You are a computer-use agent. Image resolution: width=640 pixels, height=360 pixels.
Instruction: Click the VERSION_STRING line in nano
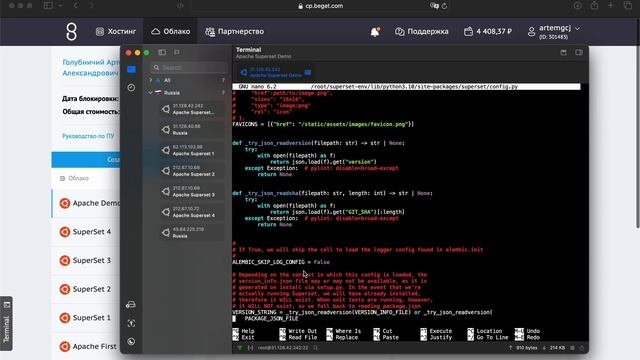pos(362,312)
